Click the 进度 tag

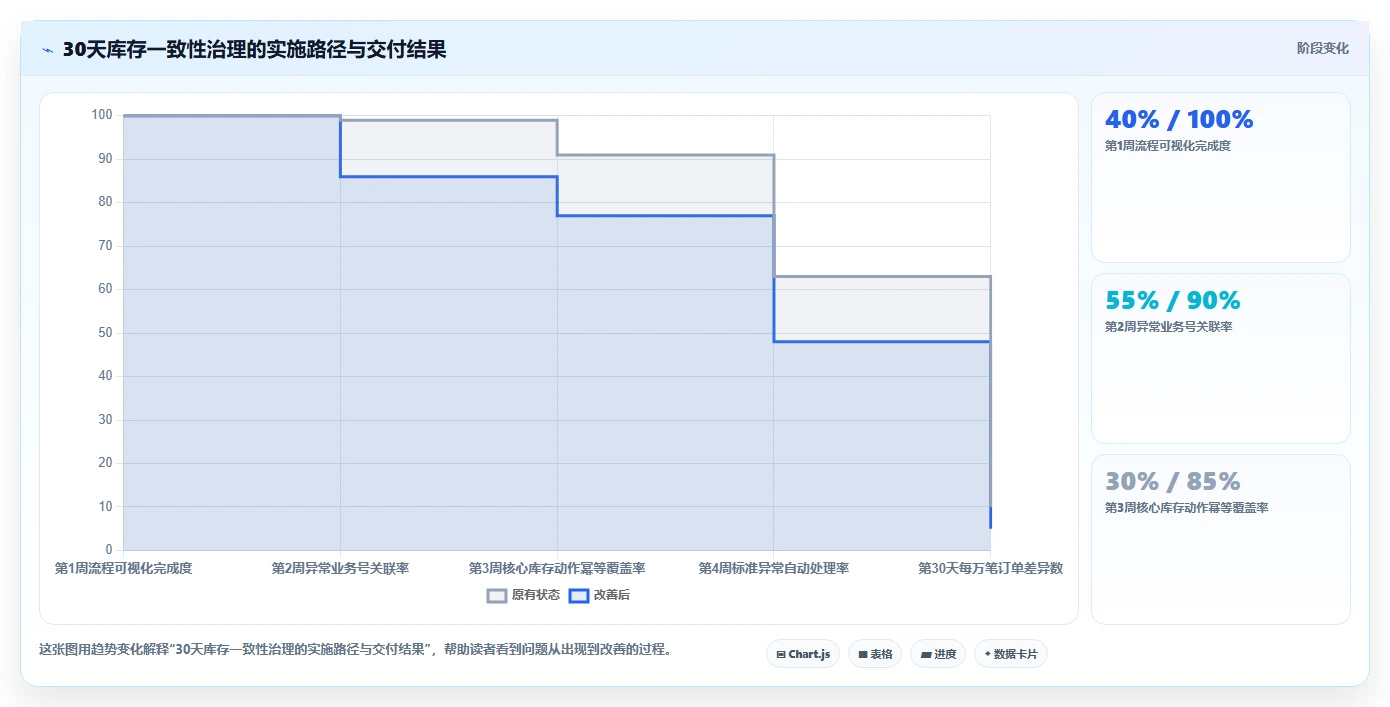(938, 654)
